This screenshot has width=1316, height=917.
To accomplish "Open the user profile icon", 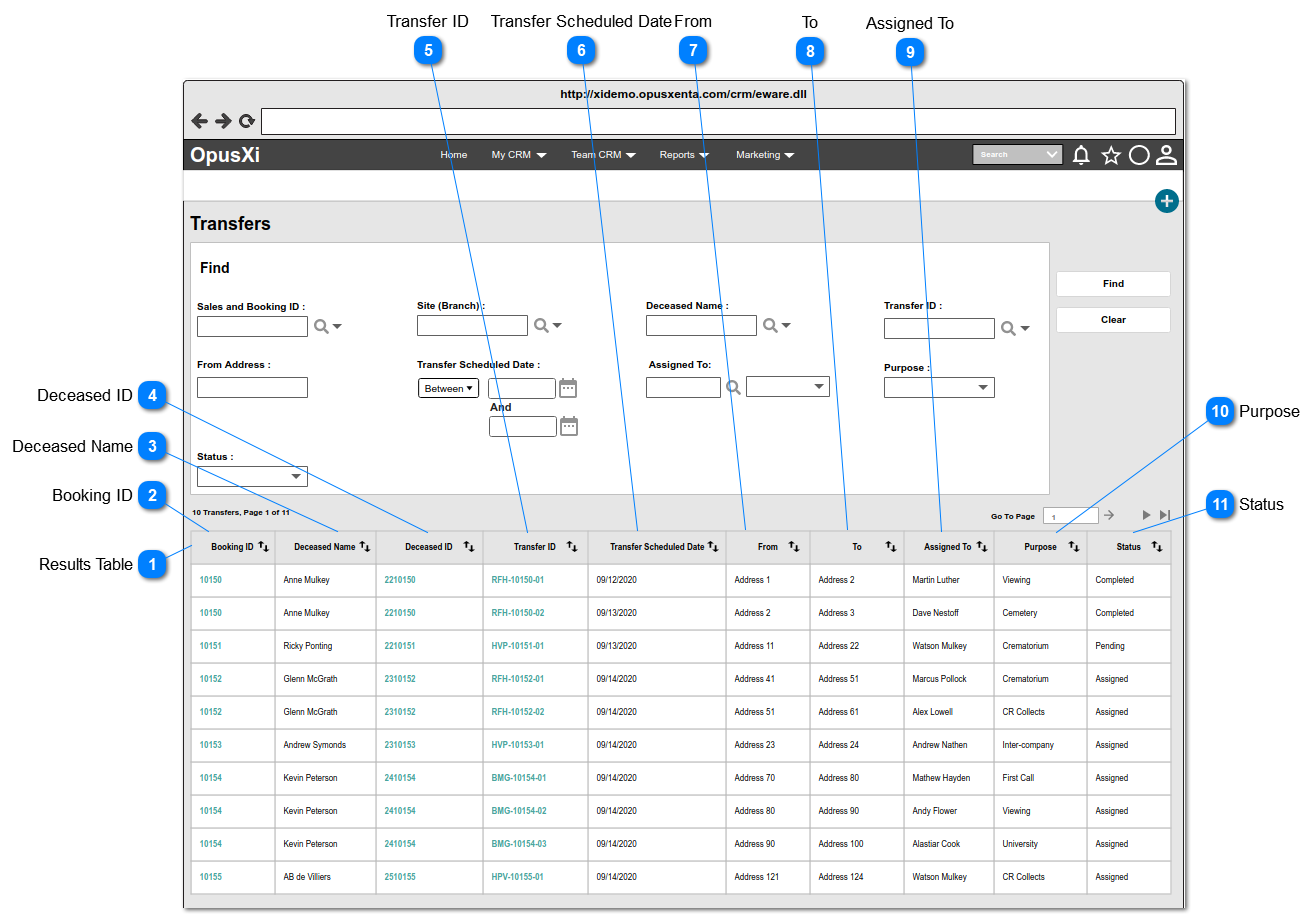I will (1166, 155).
